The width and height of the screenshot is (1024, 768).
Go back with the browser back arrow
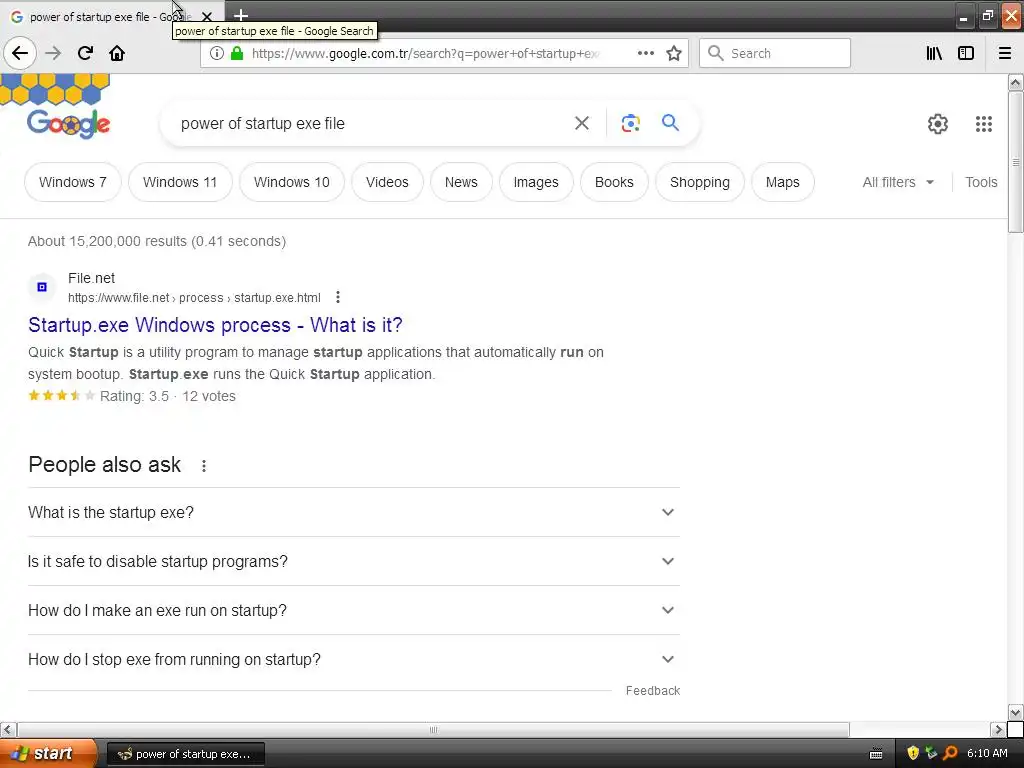[20, 53]
